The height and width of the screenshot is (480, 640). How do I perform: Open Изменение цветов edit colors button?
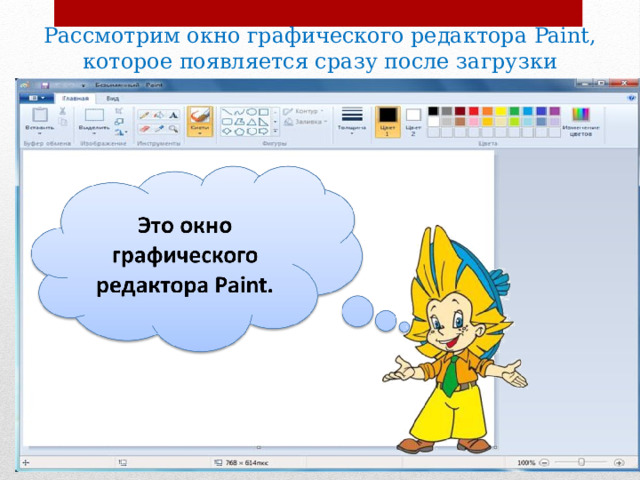click(x=580, y=122)
